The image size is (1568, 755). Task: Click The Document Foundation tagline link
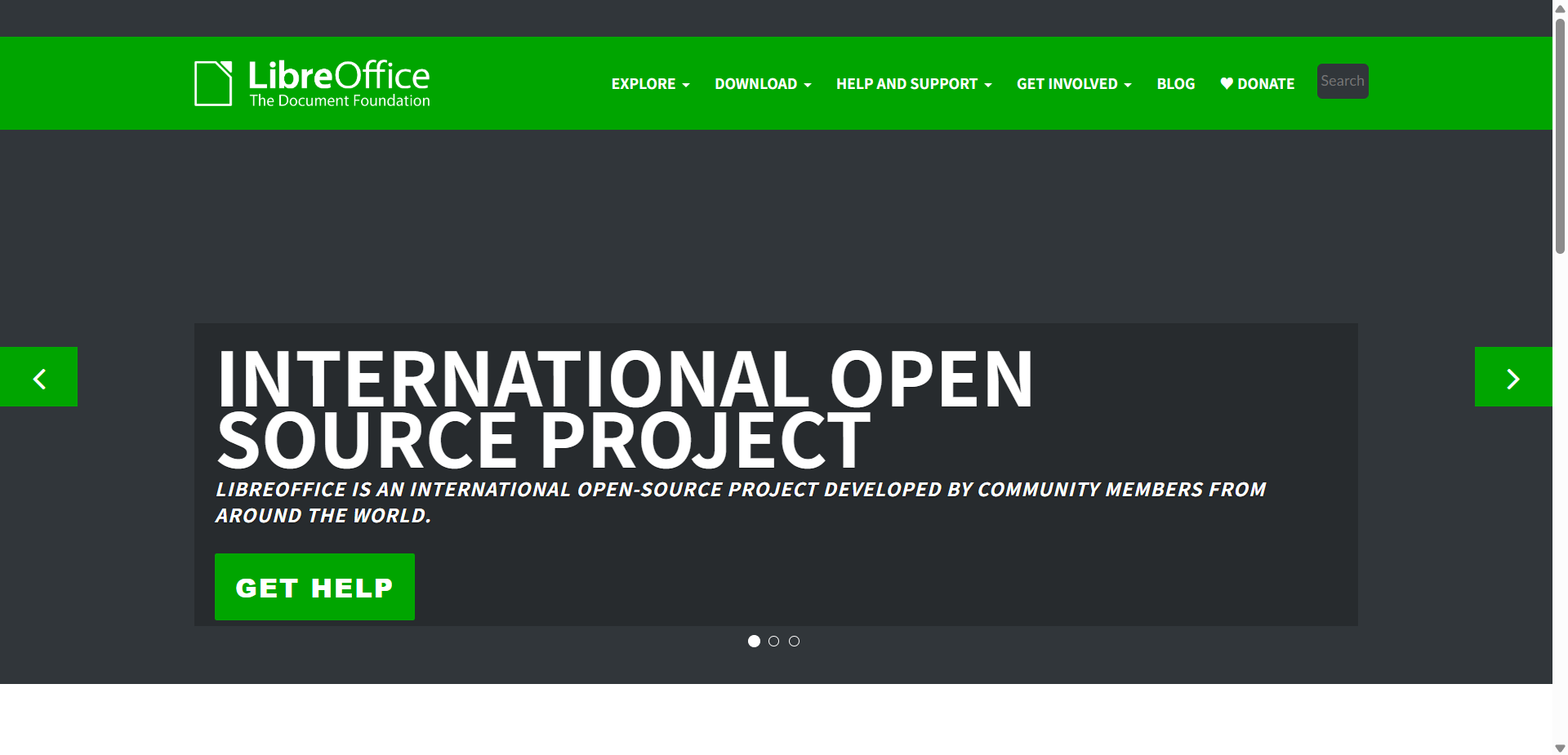click(x=340, y=101)
